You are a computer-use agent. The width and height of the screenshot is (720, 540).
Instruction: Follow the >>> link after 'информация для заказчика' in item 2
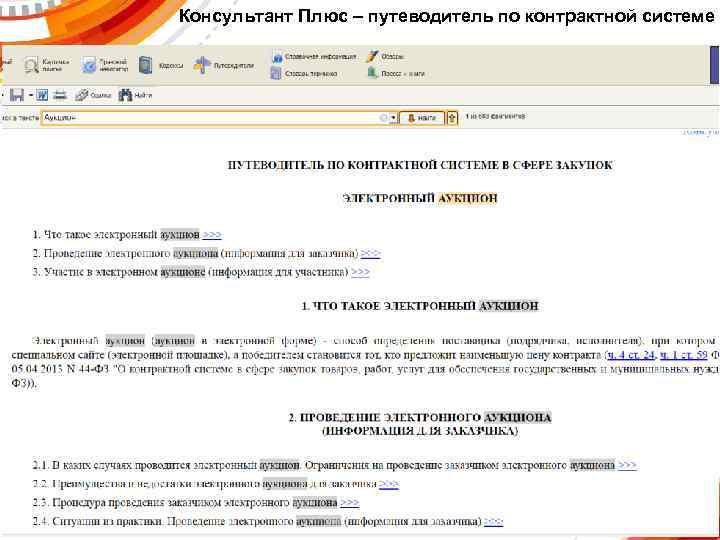point(371,253)
